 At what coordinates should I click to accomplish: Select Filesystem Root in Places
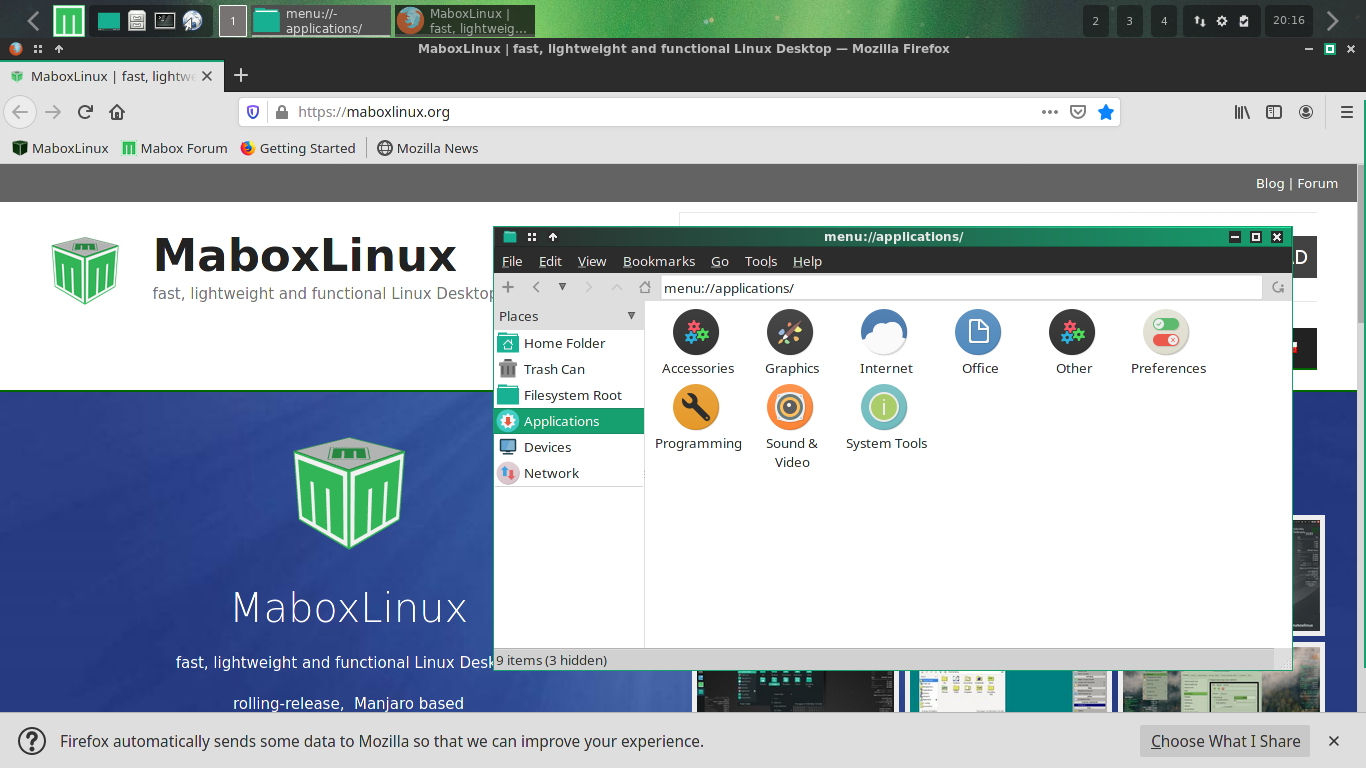569,395
